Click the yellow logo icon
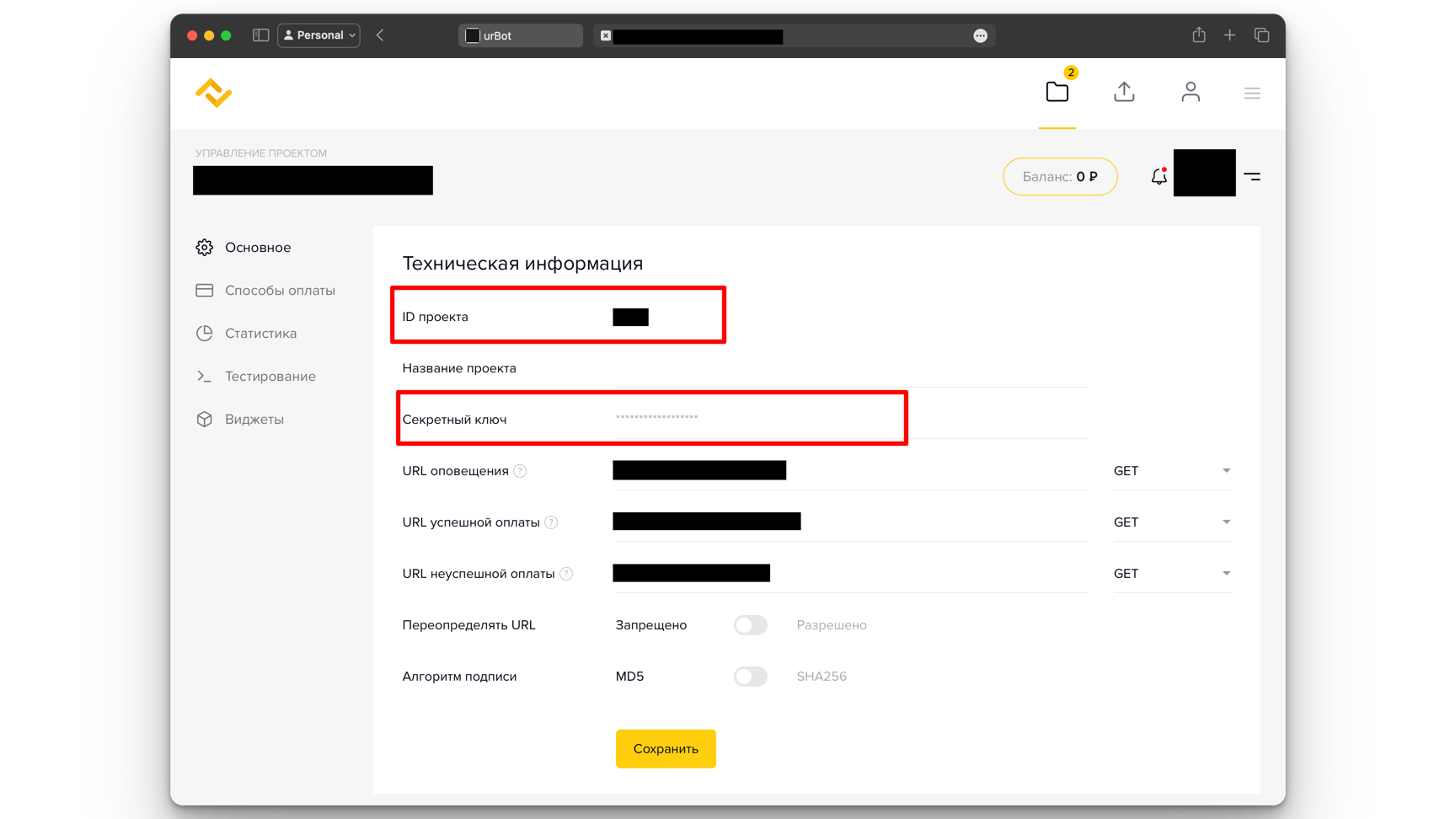The height and width of the screenshot is (819, 1456). [214, 93]
